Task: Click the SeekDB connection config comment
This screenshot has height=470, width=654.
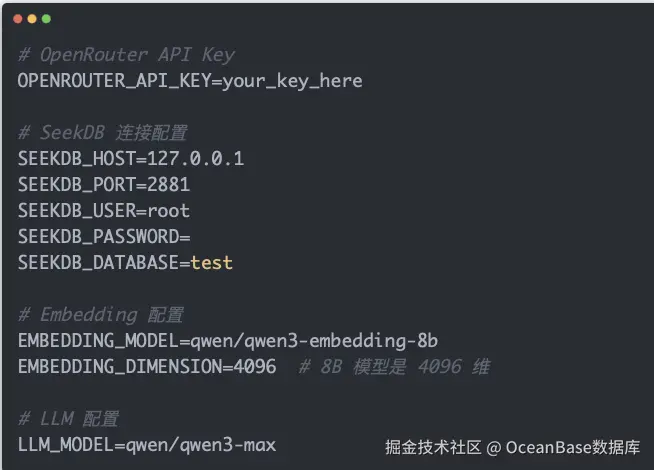Action: [x=103, y=133]
